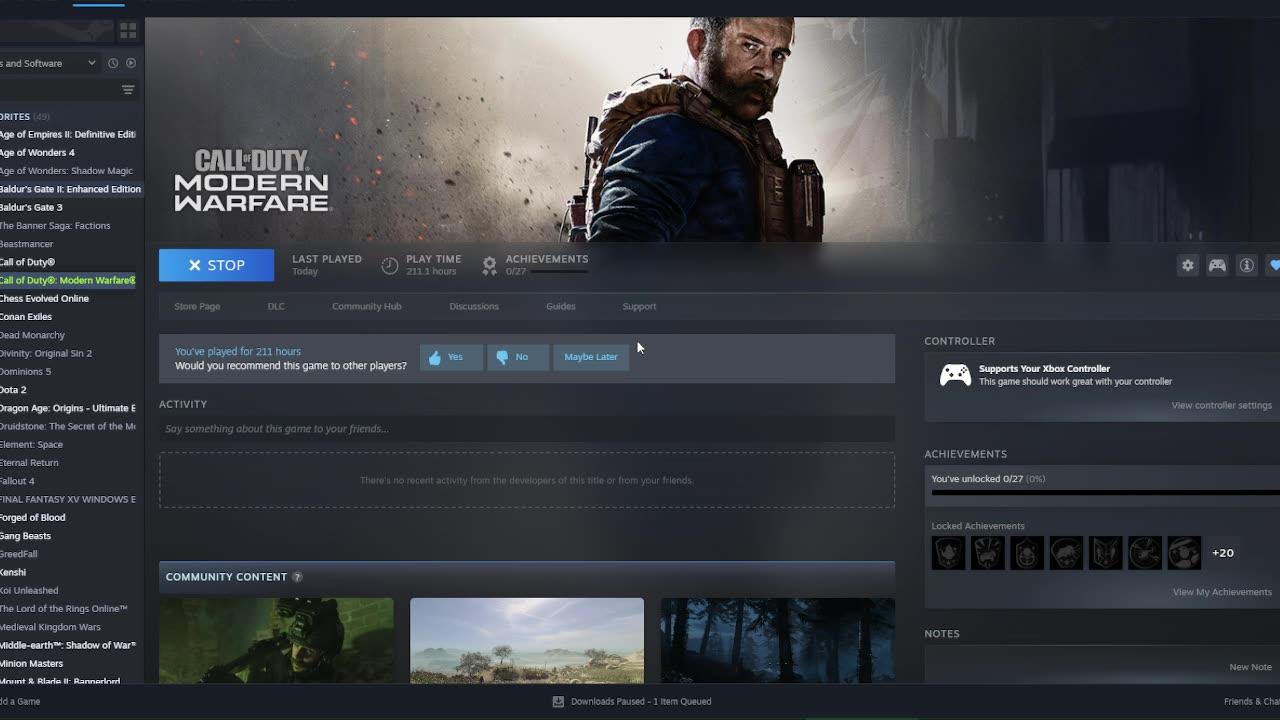The width and height of the screenshot is (1280, 720).
Task: Open controller layout gamepad icon
Action: coord(1217,265)
